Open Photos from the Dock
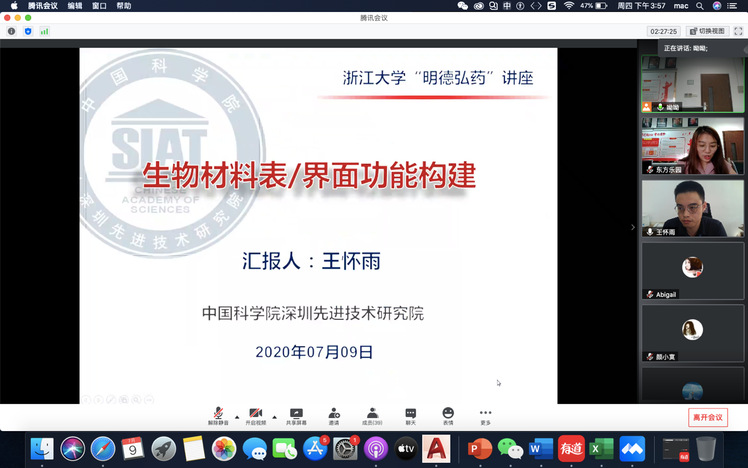Viewport: 748px width, 468px height. 224,448
